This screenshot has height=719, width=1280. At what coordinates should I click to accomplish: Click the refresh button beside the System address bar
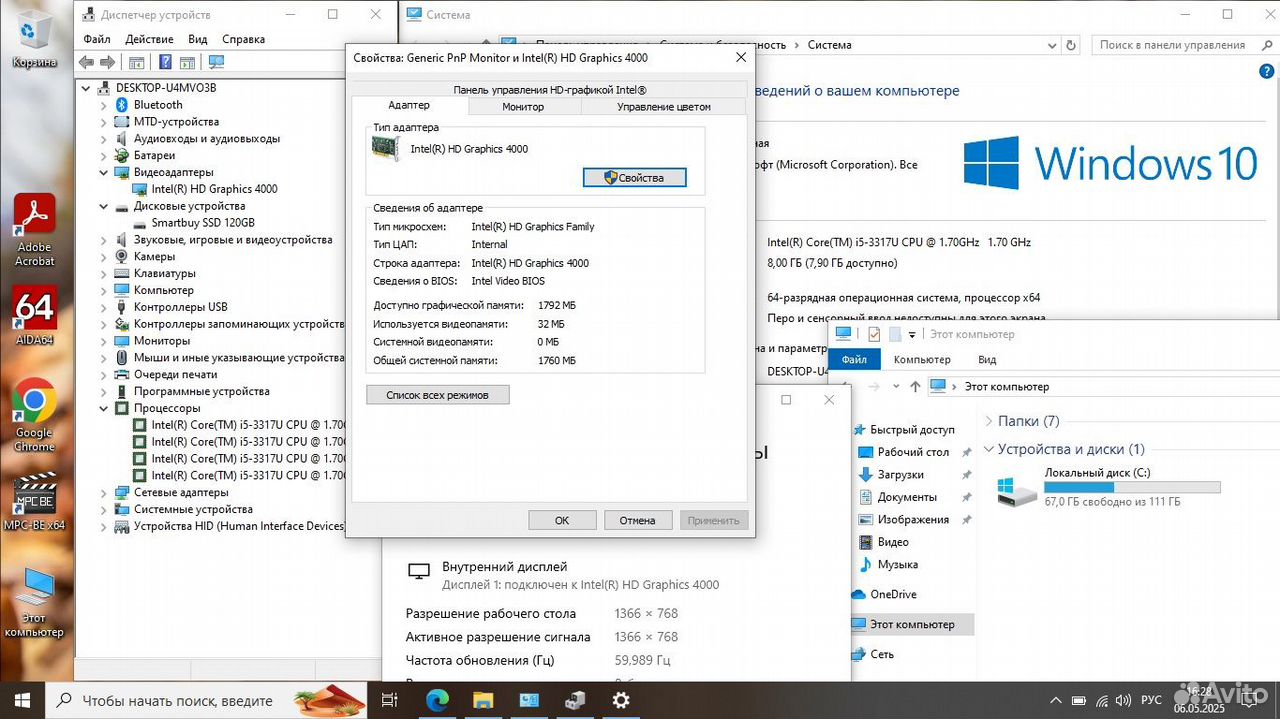pyautogui.click(x=1072, y=45)
